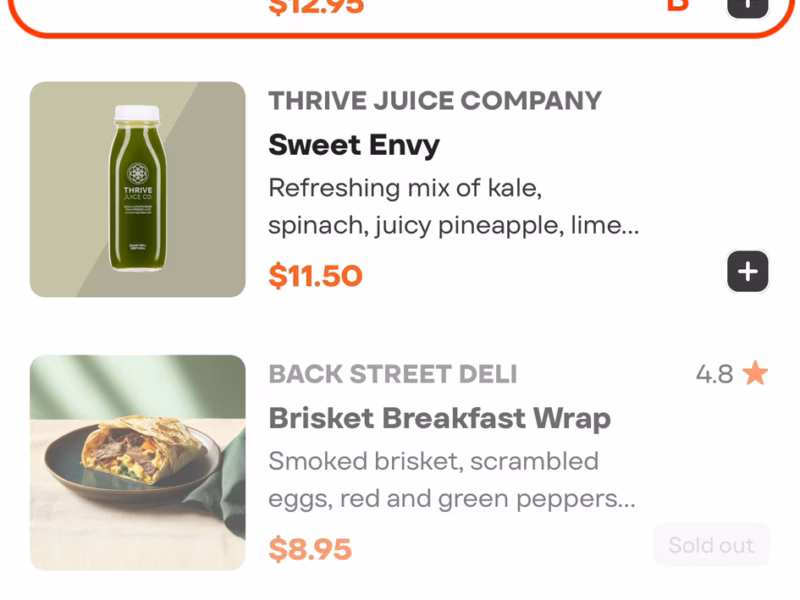This screenshot has height=600, width=800.
Task: Click 'Smoked brisket, scrambled' description text
Action: pyautogui.click(x=433, y=461)
